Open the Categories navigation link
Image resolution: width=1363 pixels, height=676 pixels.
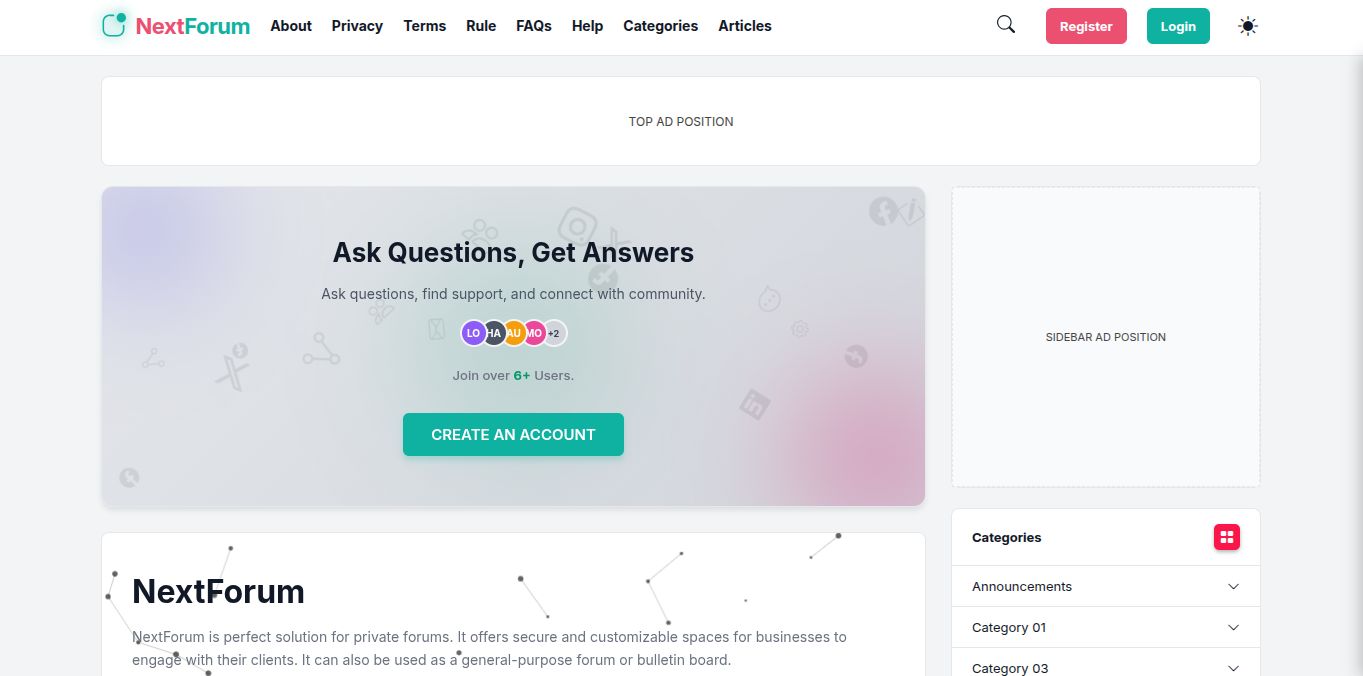(660, 26)
